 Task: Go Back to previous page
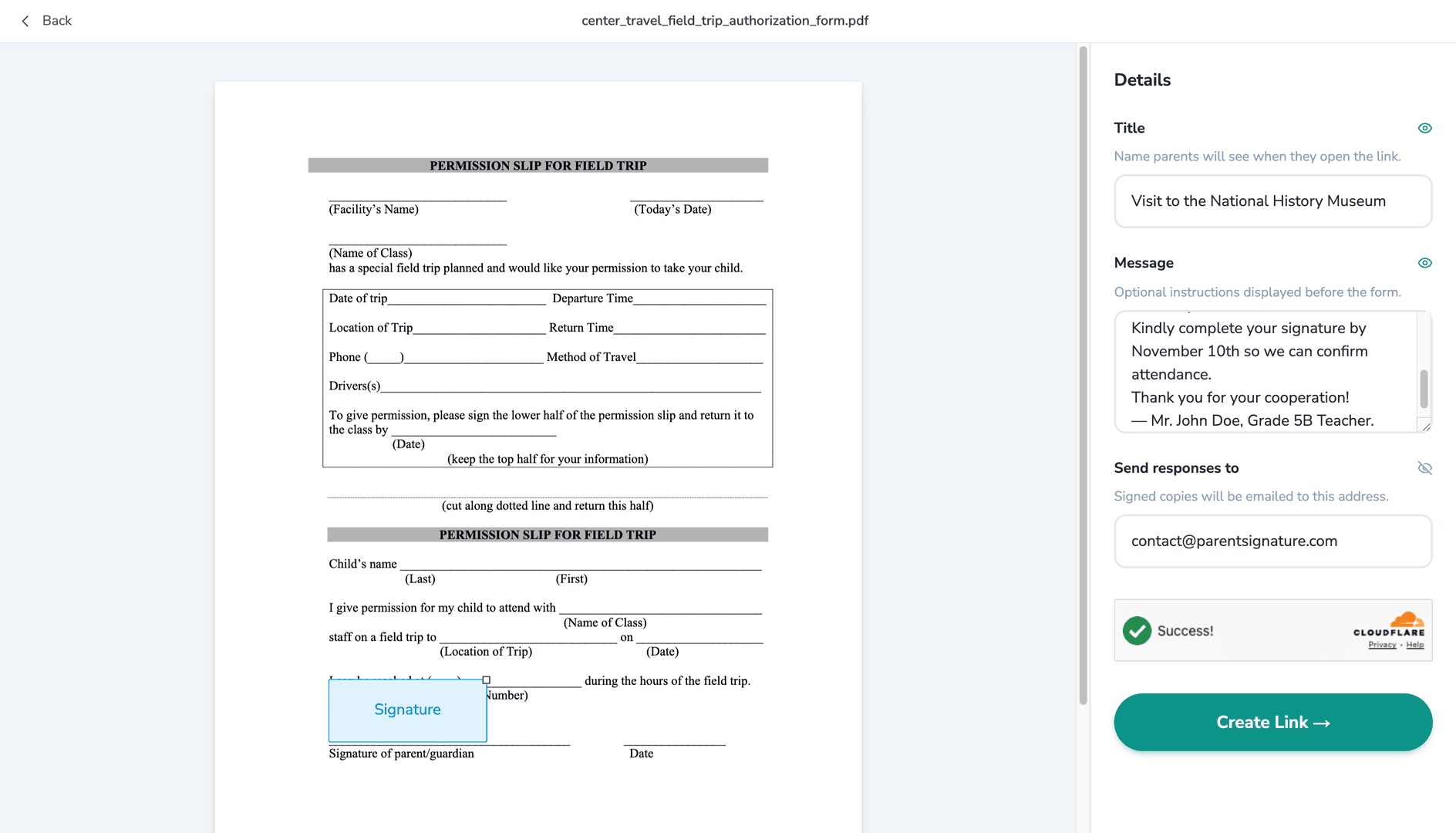46,21
